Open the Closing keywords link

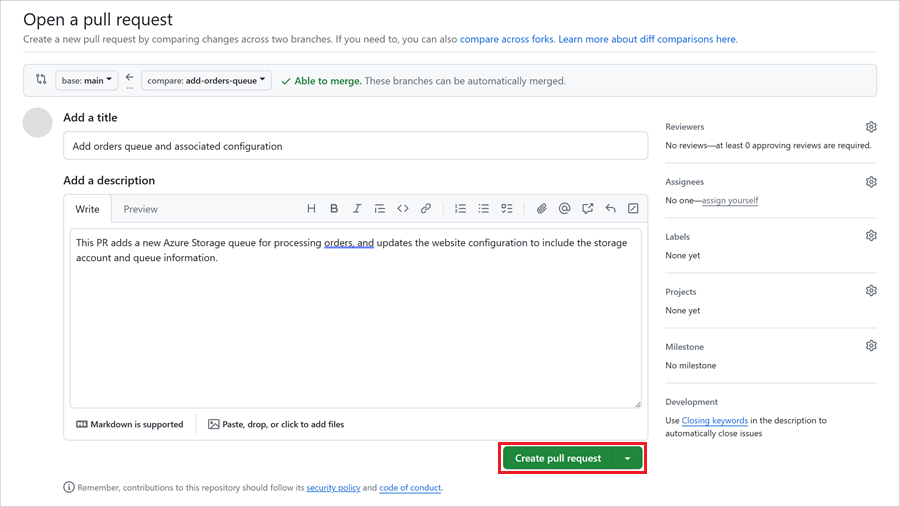point(715,420)
